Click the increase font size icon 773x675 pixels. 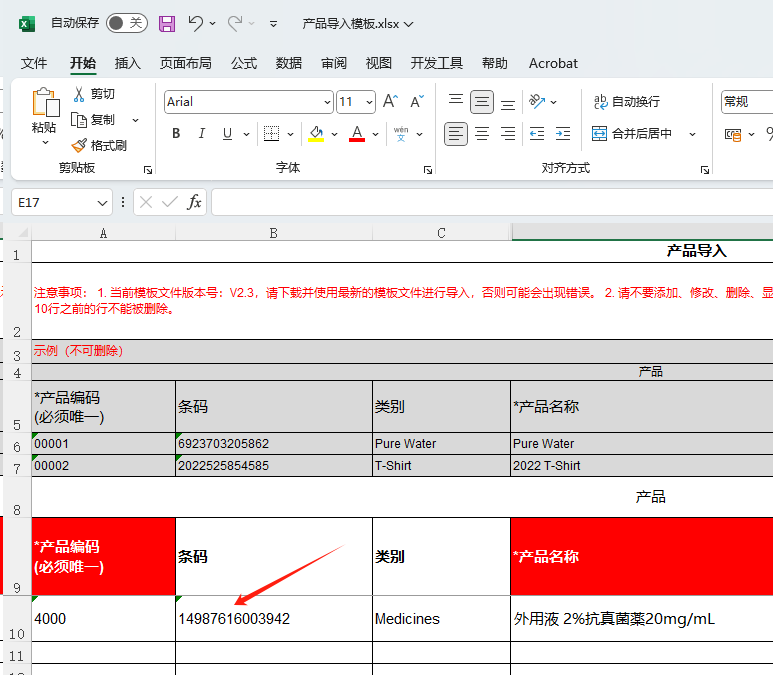(x=390, y=102)
